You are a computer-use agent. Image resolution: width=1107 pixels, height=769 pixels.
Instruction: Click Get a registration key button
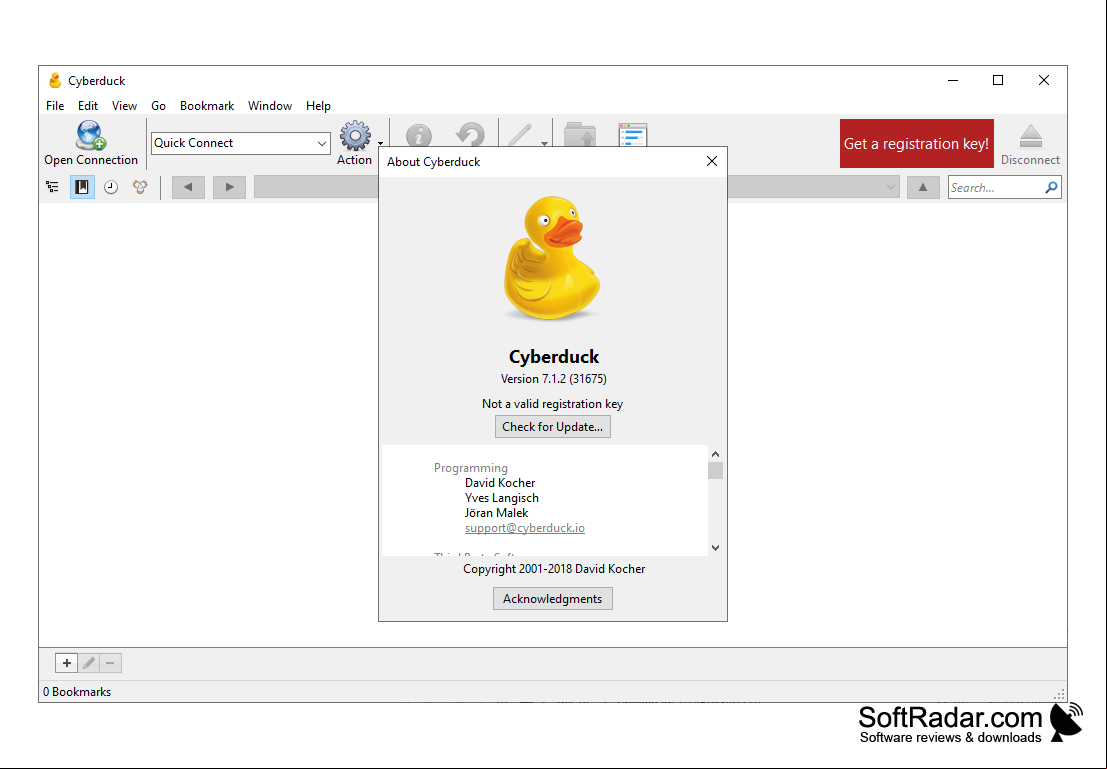tap(916, 143)
